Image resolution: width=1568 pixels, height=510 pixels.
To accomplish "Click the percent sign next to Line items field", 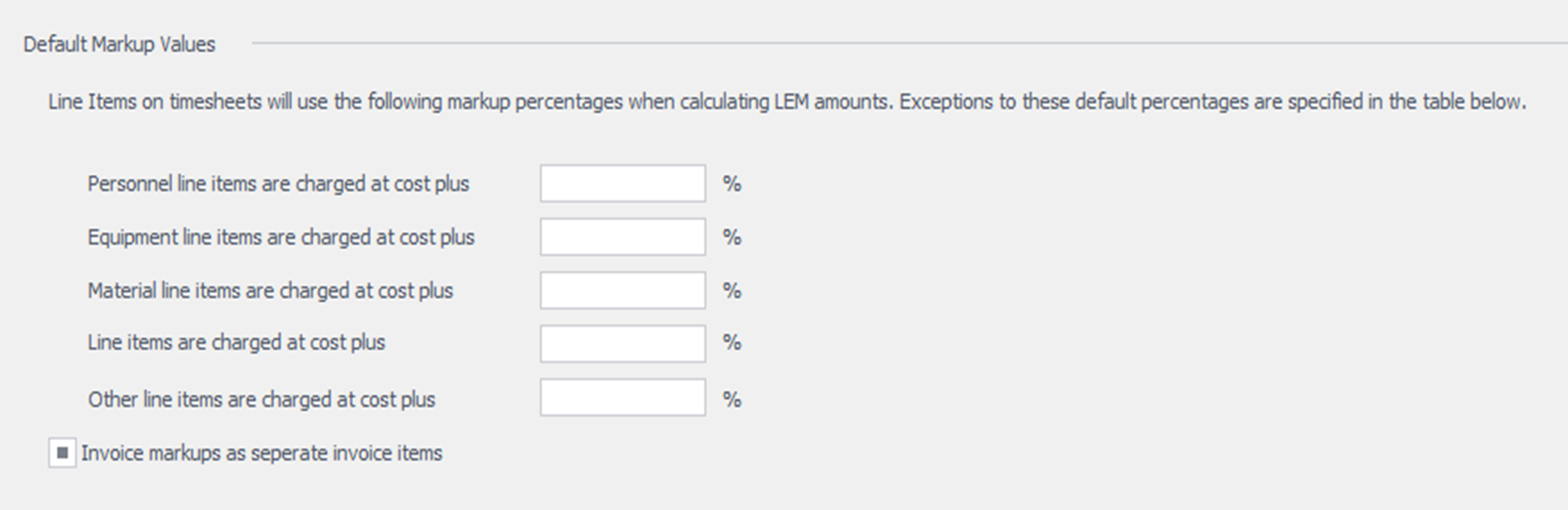I will point(732,342).
